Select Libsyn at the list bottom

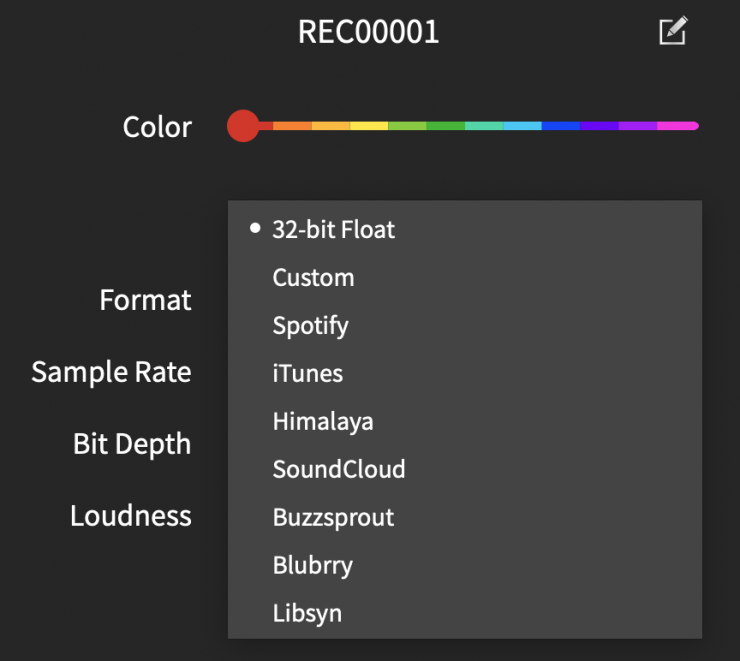307,614
